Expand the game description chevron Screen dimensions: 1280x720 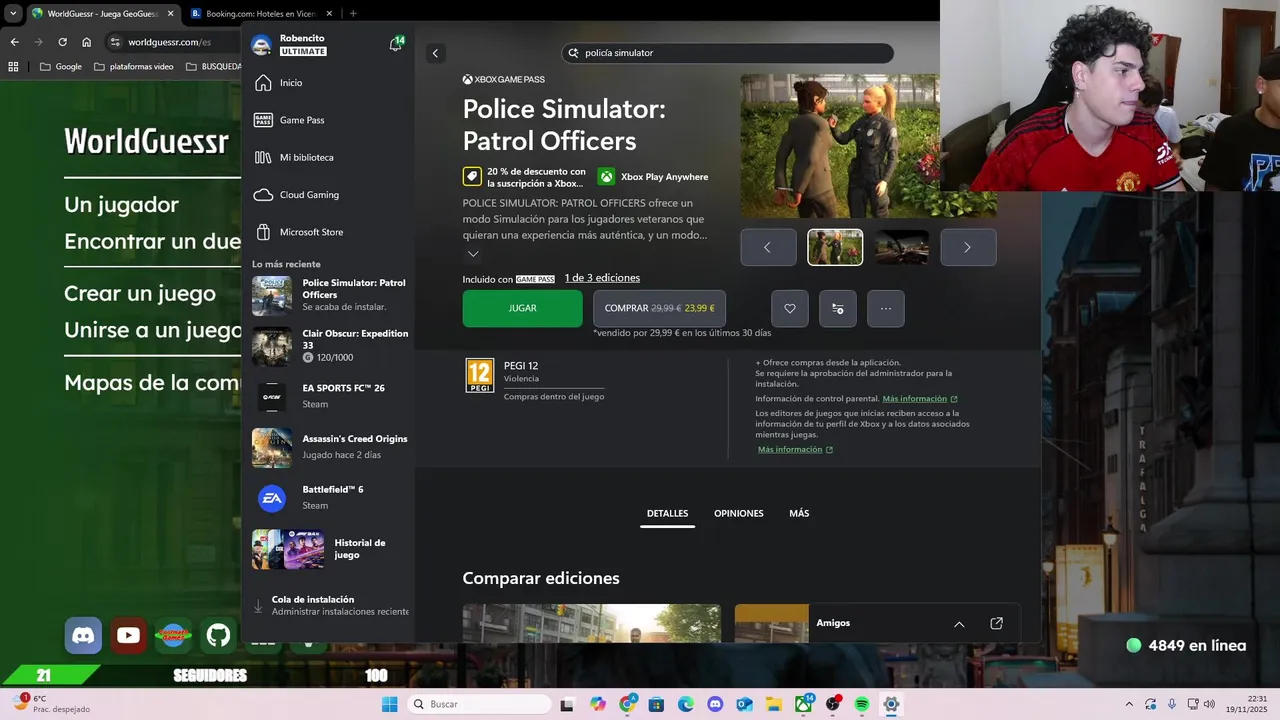tap(473, 254)
